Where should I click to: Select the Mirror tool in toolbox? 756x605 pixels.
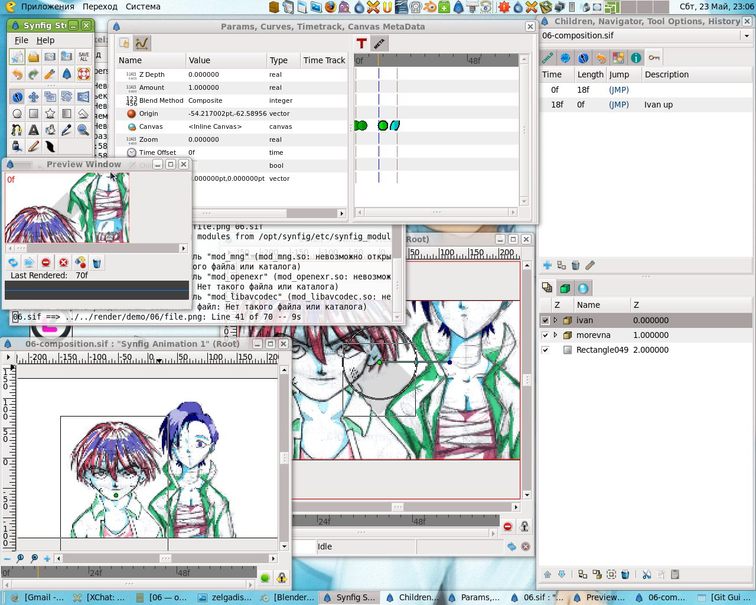83,97
